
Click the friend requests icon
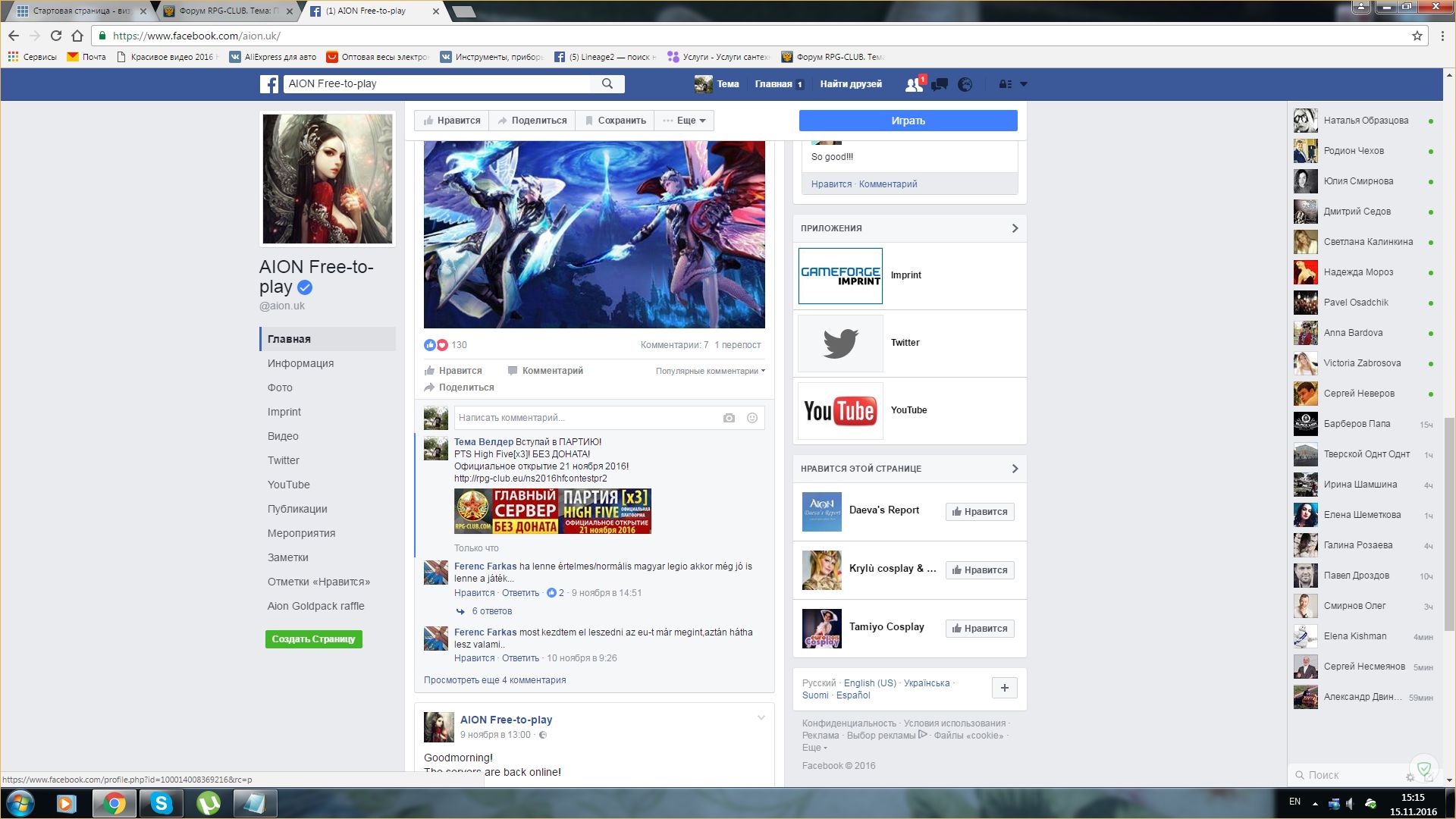pos(914,84)
